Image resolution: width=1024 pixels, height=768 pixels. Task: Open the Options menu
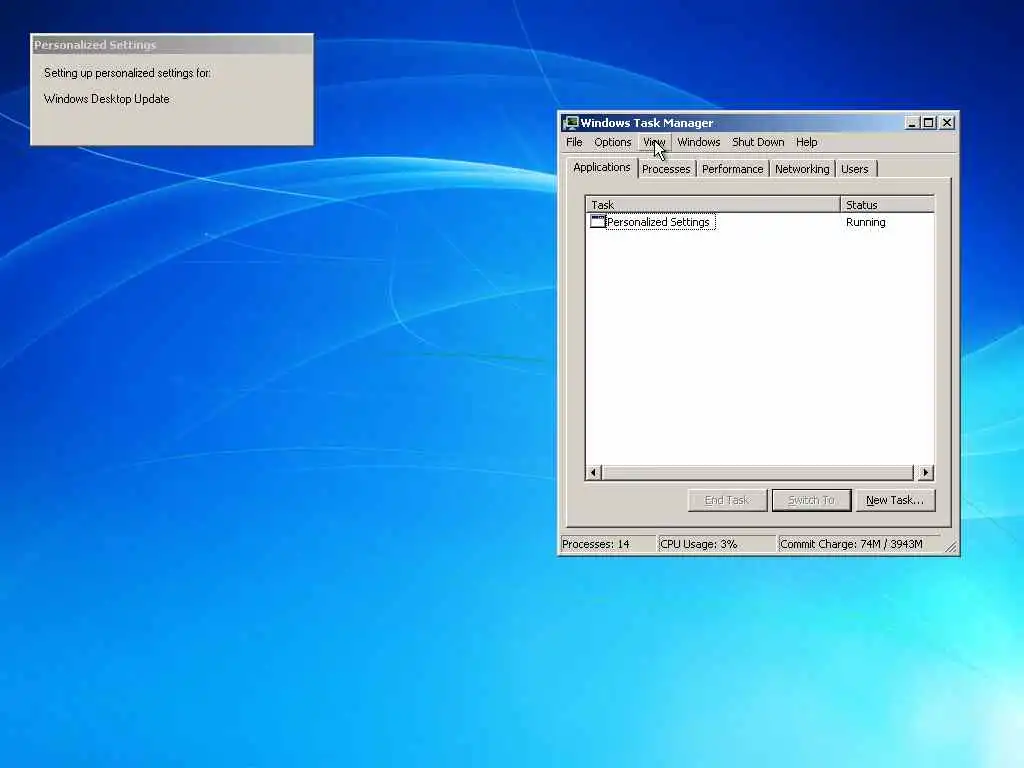(613, 142)
